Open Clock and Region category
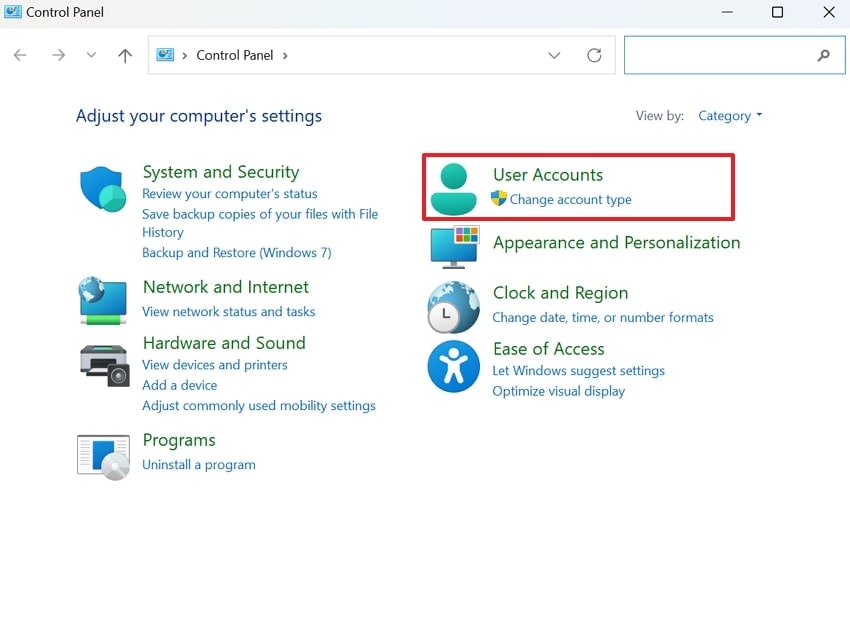This screenshot has height=625, width=850. pos(560,293)
